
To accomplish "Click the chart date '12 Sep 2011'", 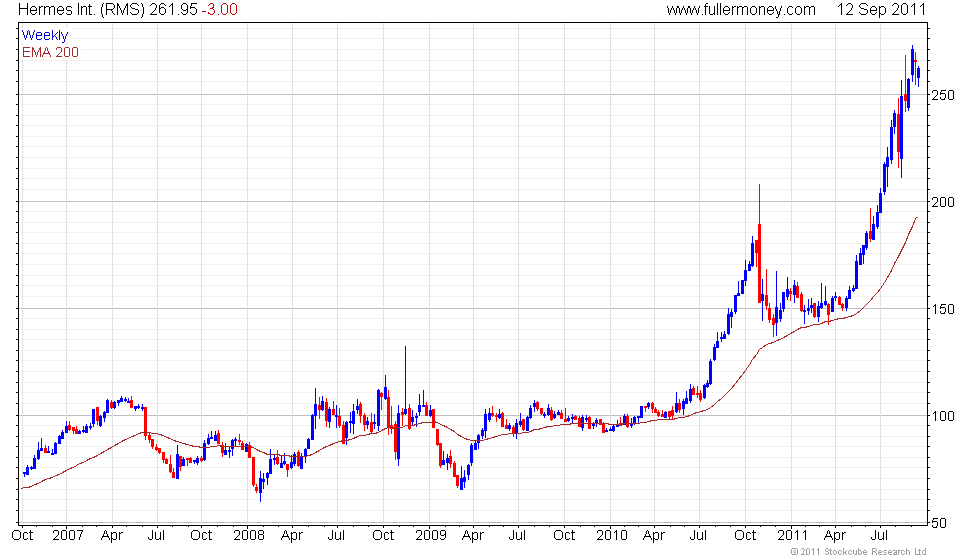I will pyautogui.click(x=881, y=9).
